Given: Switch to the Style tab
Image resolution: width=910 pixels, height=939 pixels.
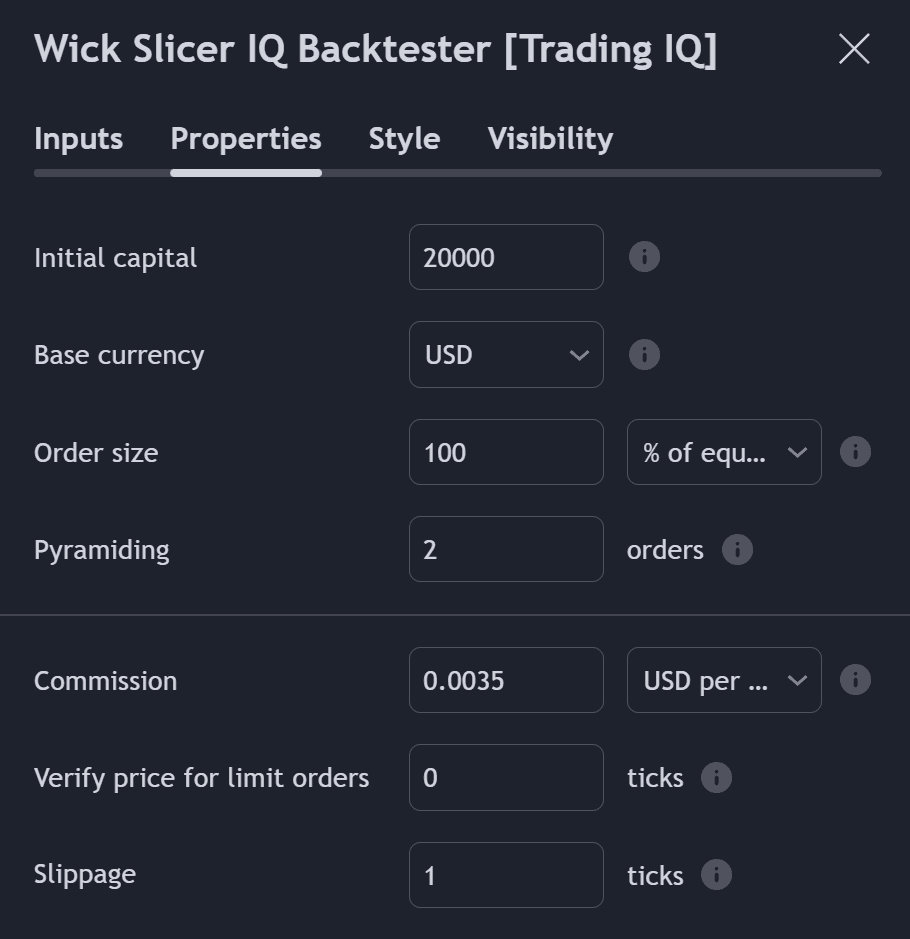Looking at the screenshot, I should click(404, 139).
